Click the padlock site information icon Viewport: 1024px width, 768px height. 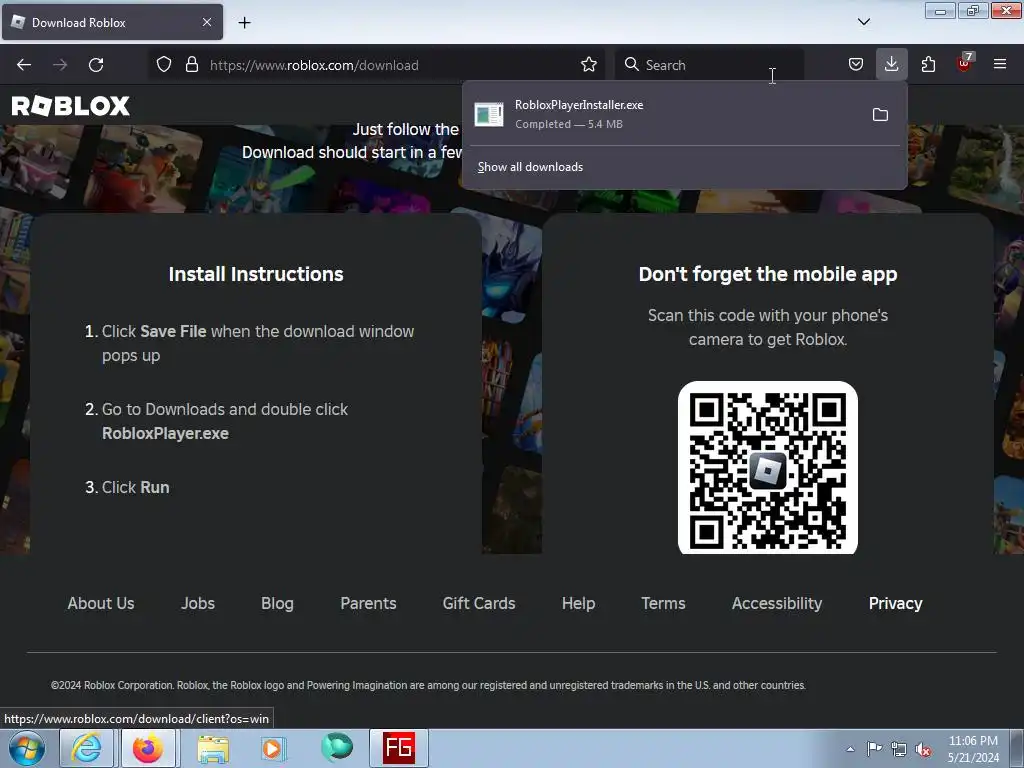pos(191,65)
